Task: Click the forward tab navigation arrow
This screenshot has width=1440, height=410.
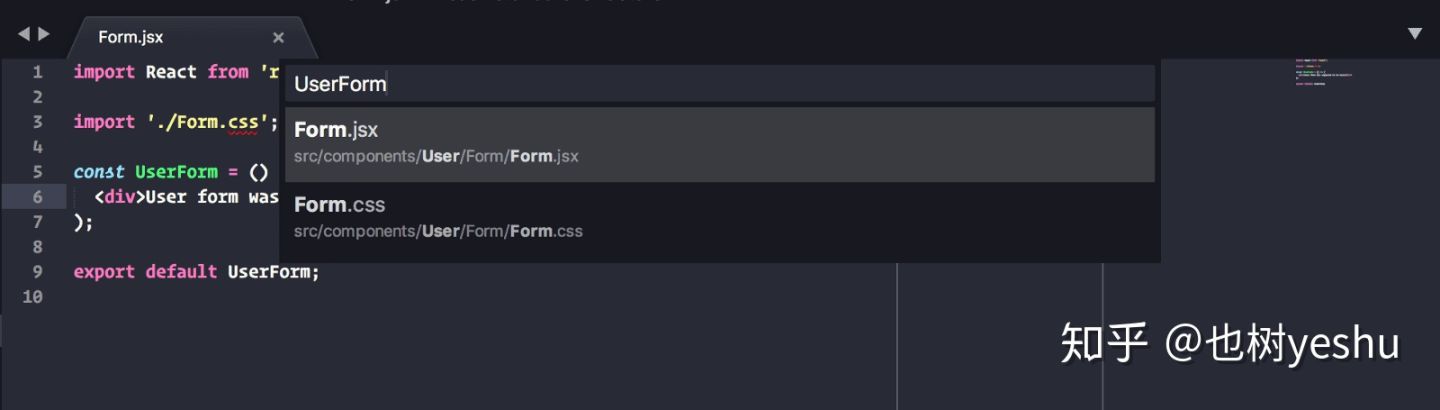Action: pyautogui.click(x=44, y=34)
